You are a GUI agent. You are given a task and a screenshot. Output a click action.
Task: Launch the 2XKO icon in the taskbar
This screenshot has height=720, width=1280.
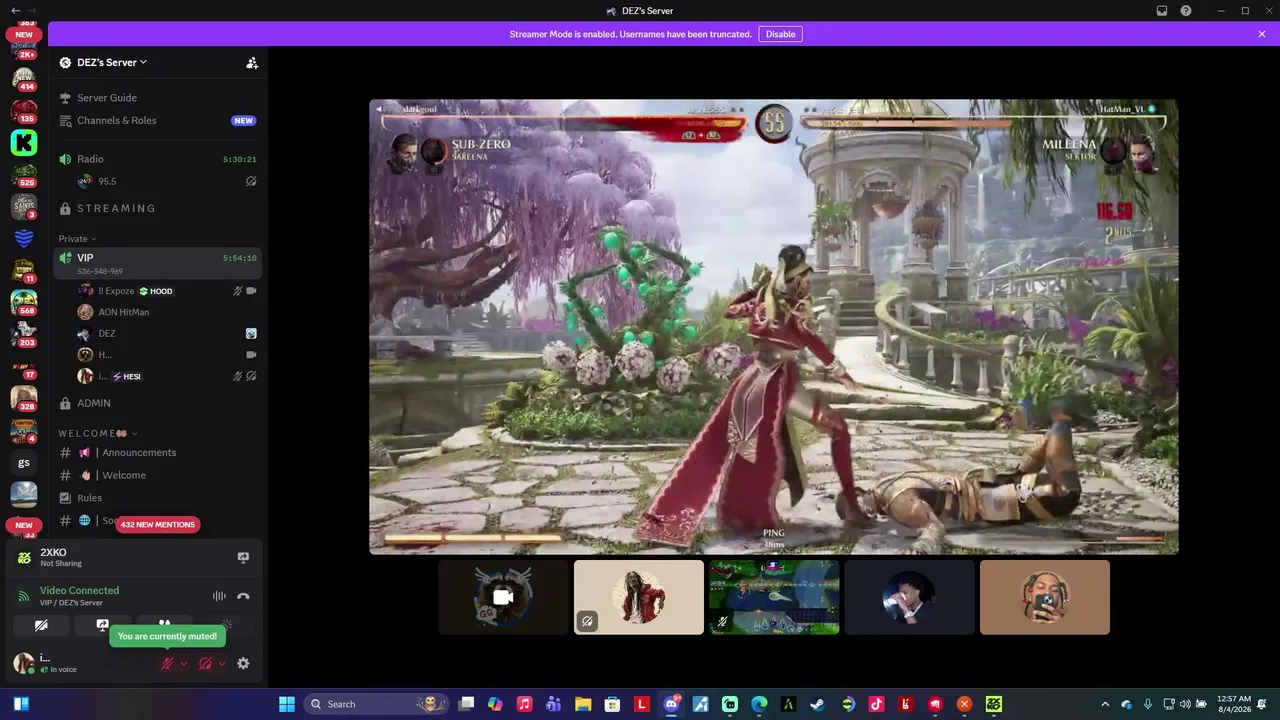tap(993, 704)
